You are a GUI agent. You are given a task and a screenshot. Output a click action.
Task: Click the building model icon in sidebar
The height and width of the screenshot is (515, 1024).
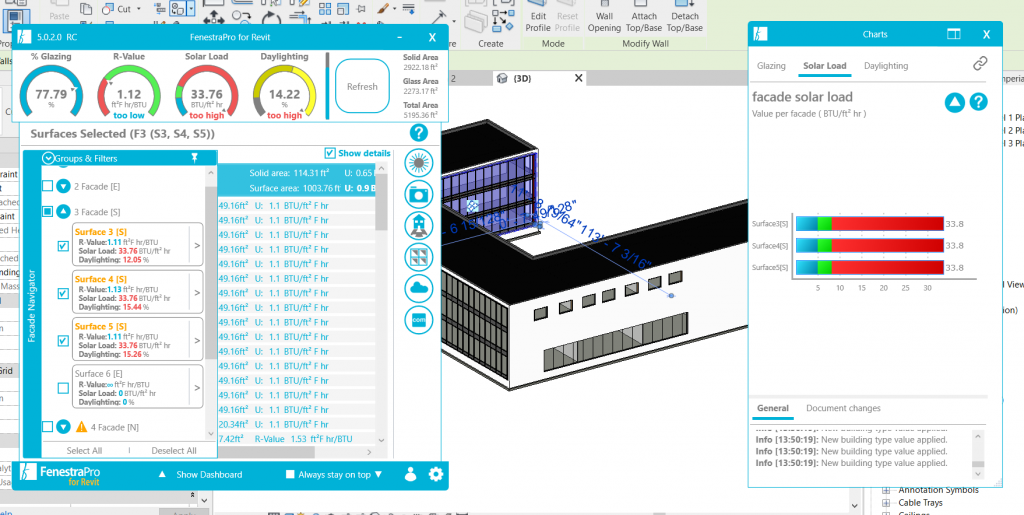point(419,225)
